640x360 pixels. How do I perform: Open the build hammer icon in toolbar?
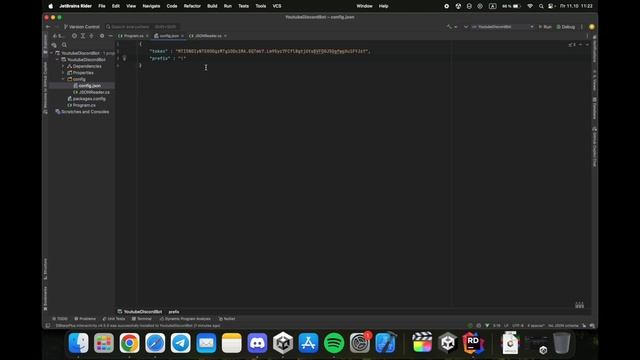click(x=449, y=27)
